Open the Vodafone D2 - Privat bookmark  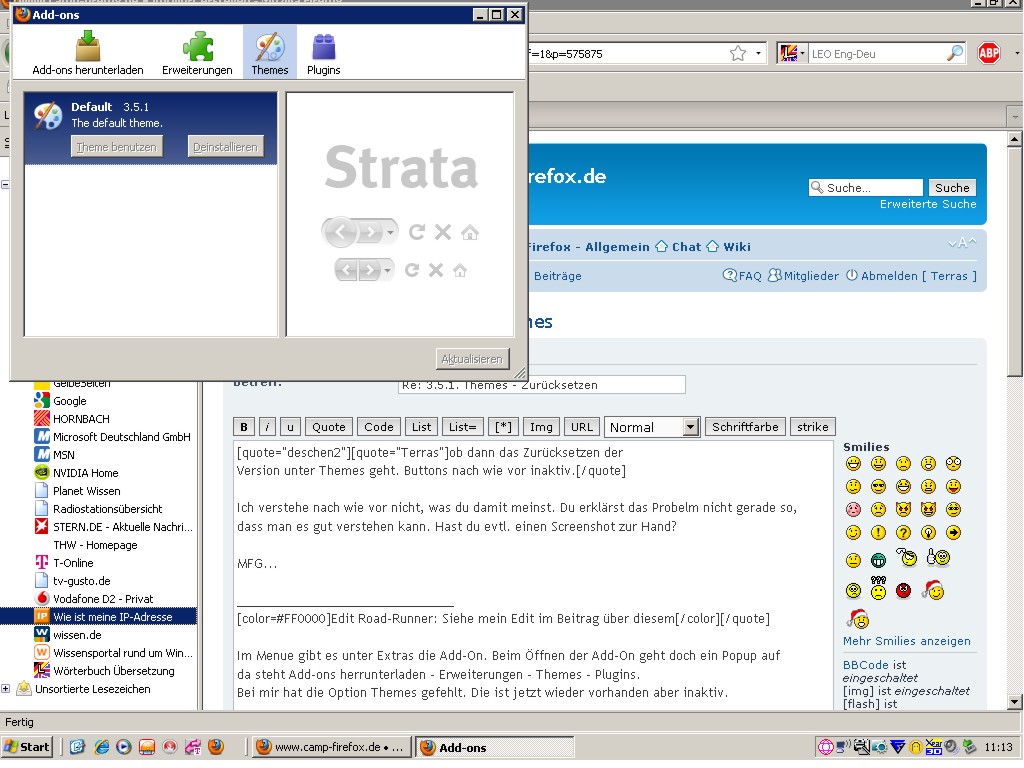point(103,599)
